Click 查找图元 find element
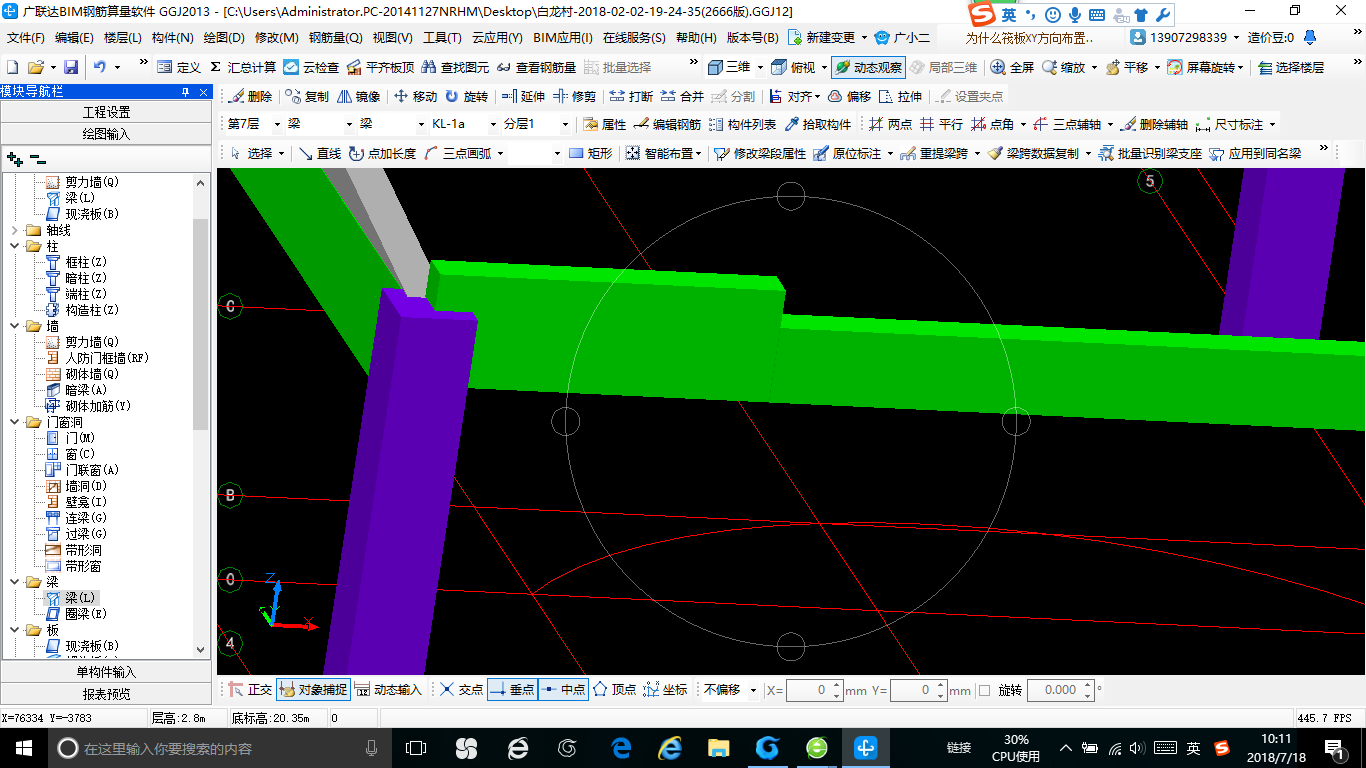 [456, 67]
